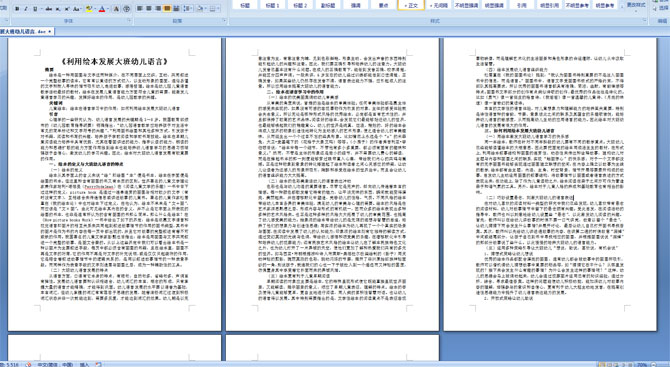Image resolution: width=670 pixels, height=367 pixels.
Task: Toggle the strikethrough text button
Action: [x=49, y=9]
